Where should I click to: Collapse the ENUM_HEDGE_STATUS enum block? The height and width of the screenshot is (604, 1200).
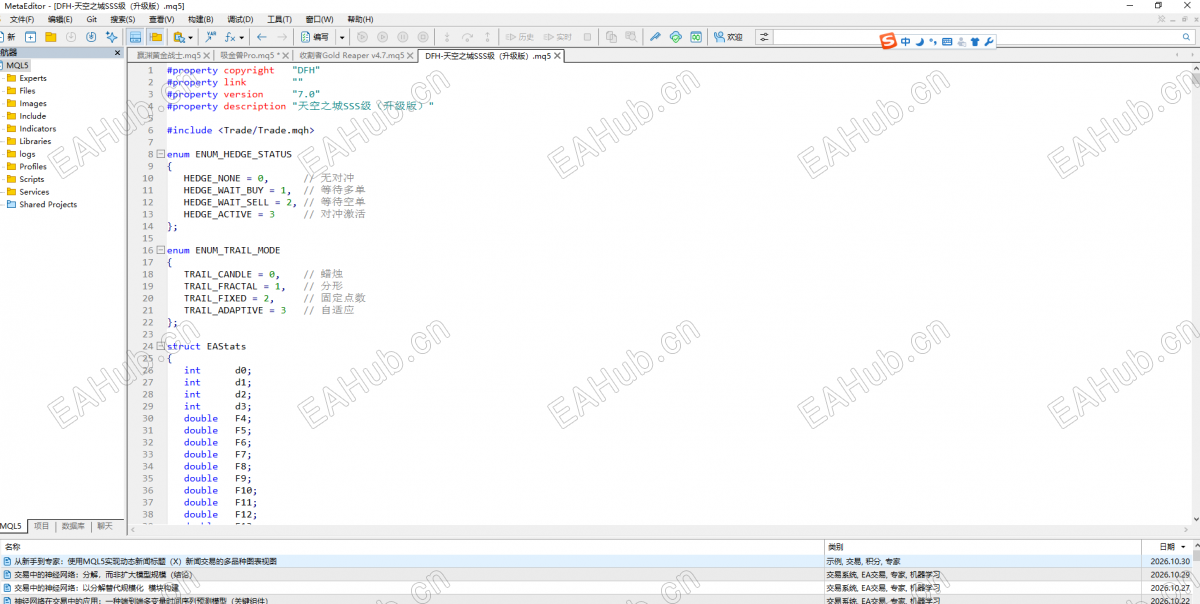(x=160, y=154)
